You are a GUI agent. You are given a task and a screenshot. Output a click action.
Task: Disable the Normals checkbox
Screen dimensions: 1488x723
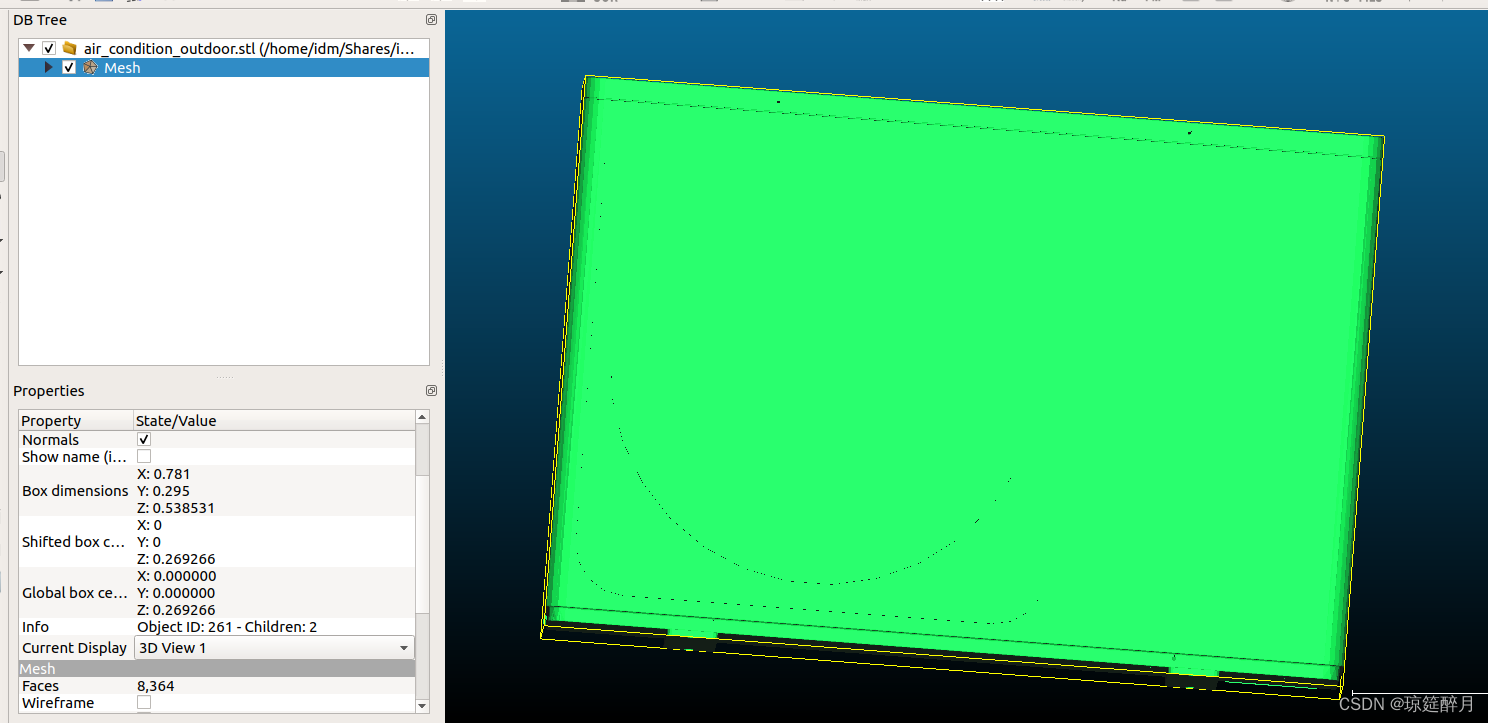tap(144, 440)
